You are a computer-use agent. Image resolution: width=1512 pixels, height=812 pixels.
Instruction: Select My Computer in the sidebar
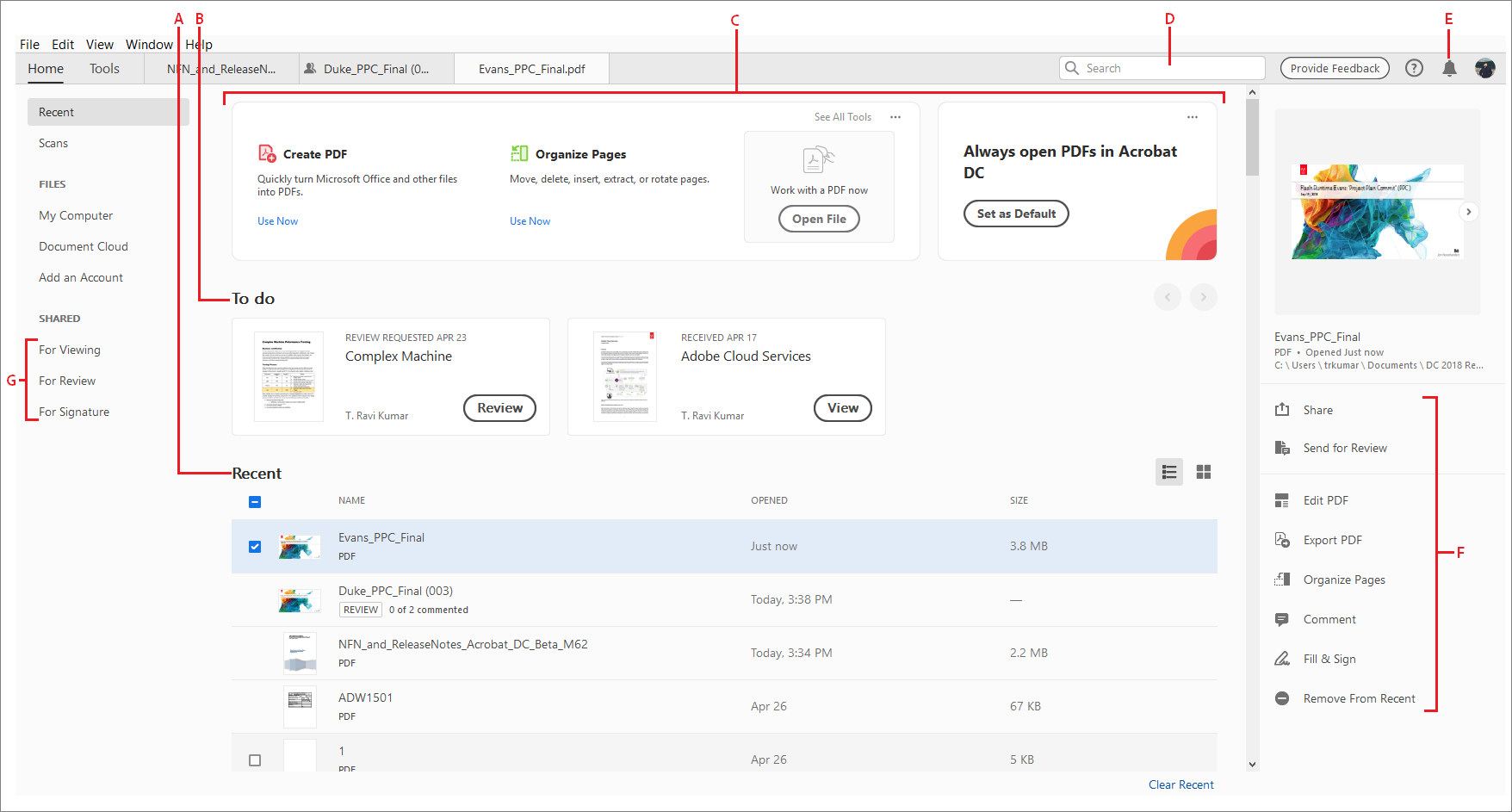click(x=76, y=215)
